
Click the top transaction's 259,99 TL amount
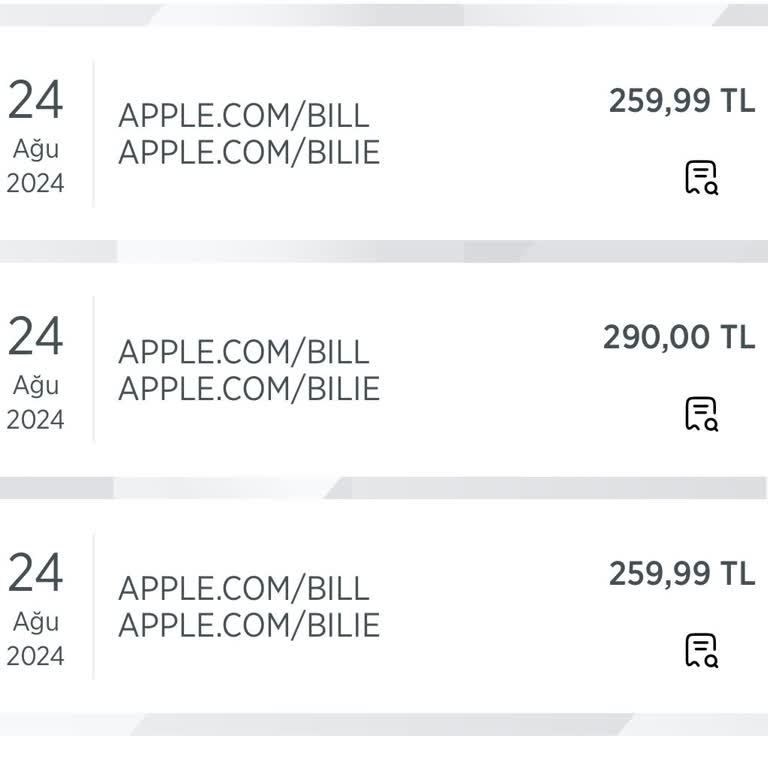(x=682, y=102)
